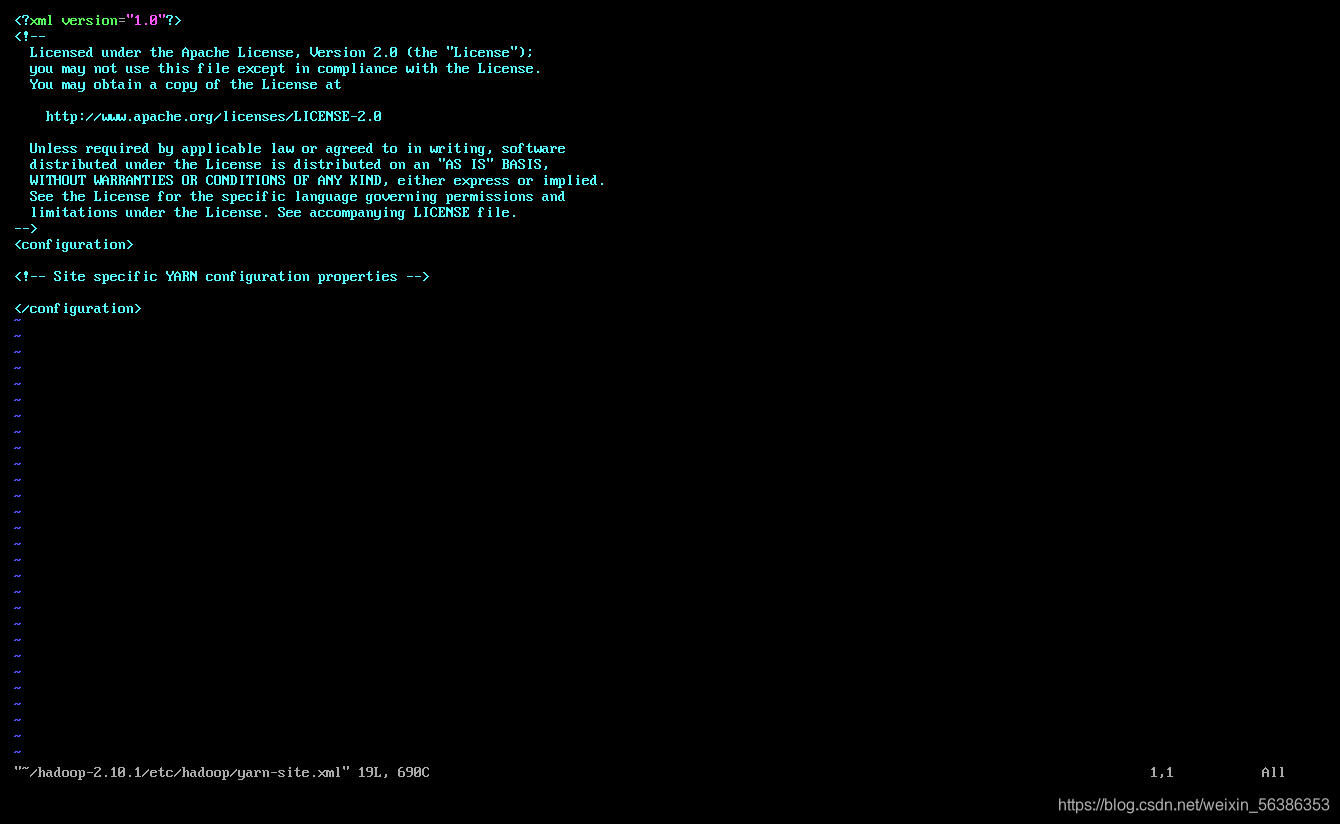Screen dimensions: 1340x824
Task: Click the "All" scroll position indicator
Action: [1273, 772]
